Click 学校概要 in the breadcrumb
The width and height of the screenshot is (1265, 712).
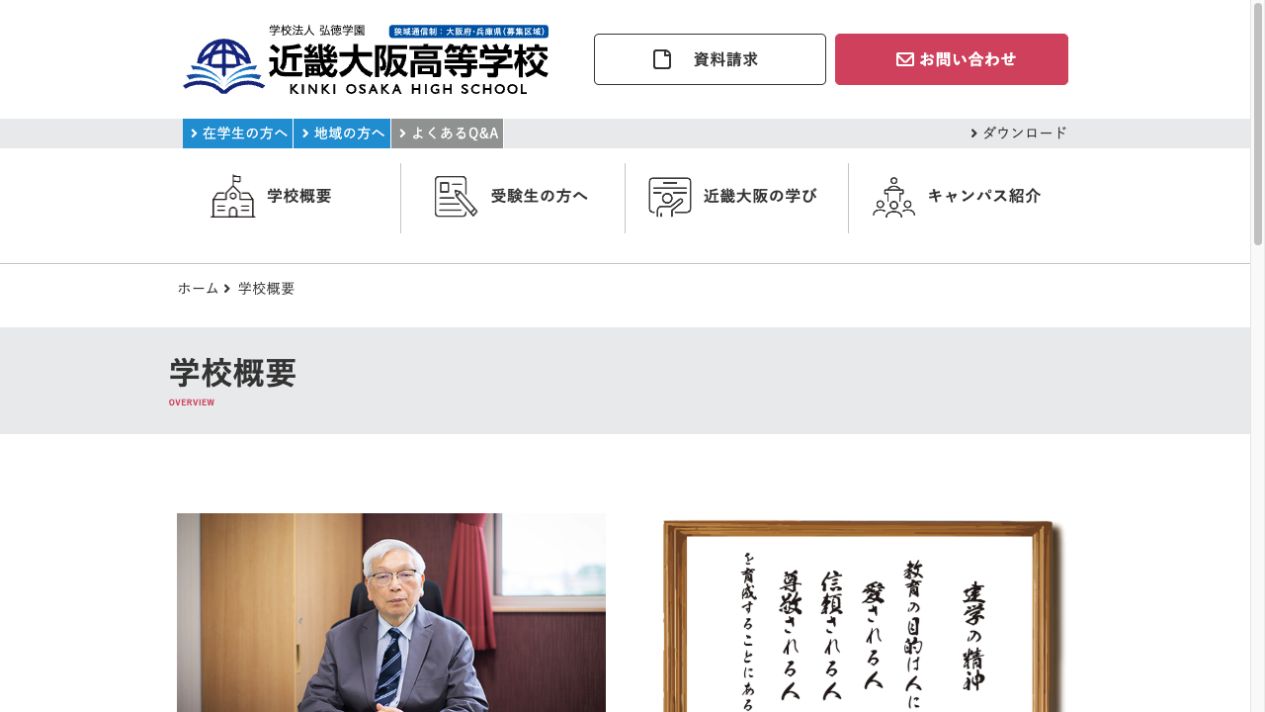(266, 288)
